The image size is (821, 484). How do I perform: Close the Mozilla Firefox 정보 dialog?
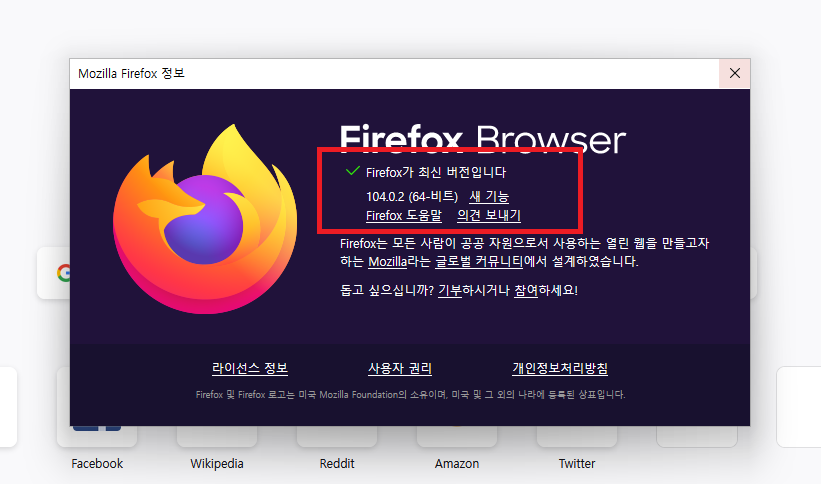tap(735, 73)
